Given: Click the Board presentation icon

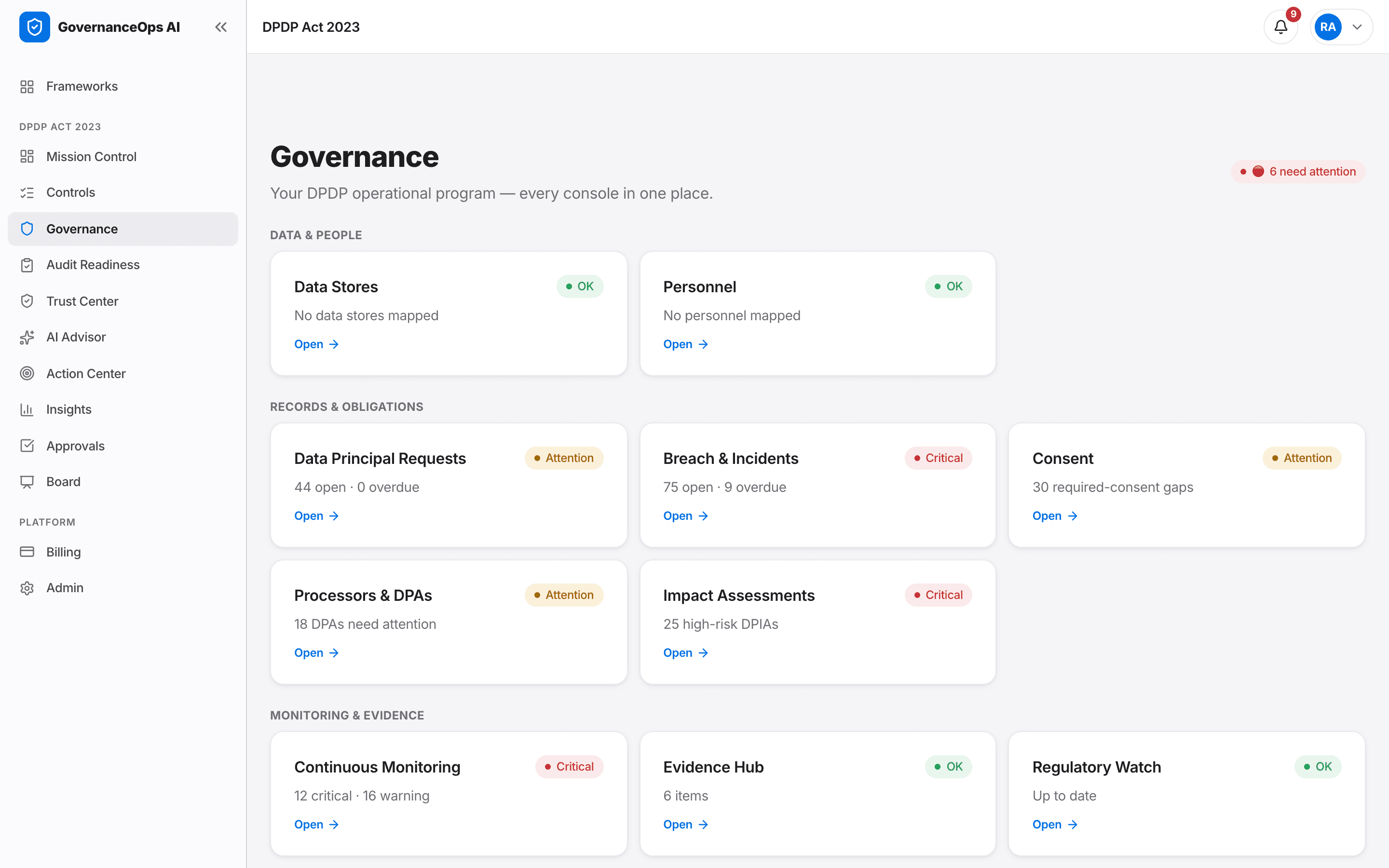Looking at the screenshot, I should 27,482.
